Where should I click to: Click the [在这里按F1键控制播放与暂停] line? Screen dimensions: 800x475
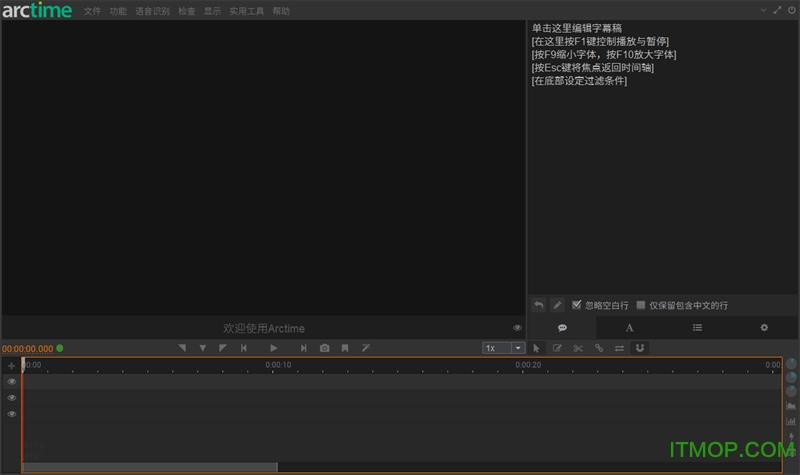pyautogui.click(x=600, y=41)
